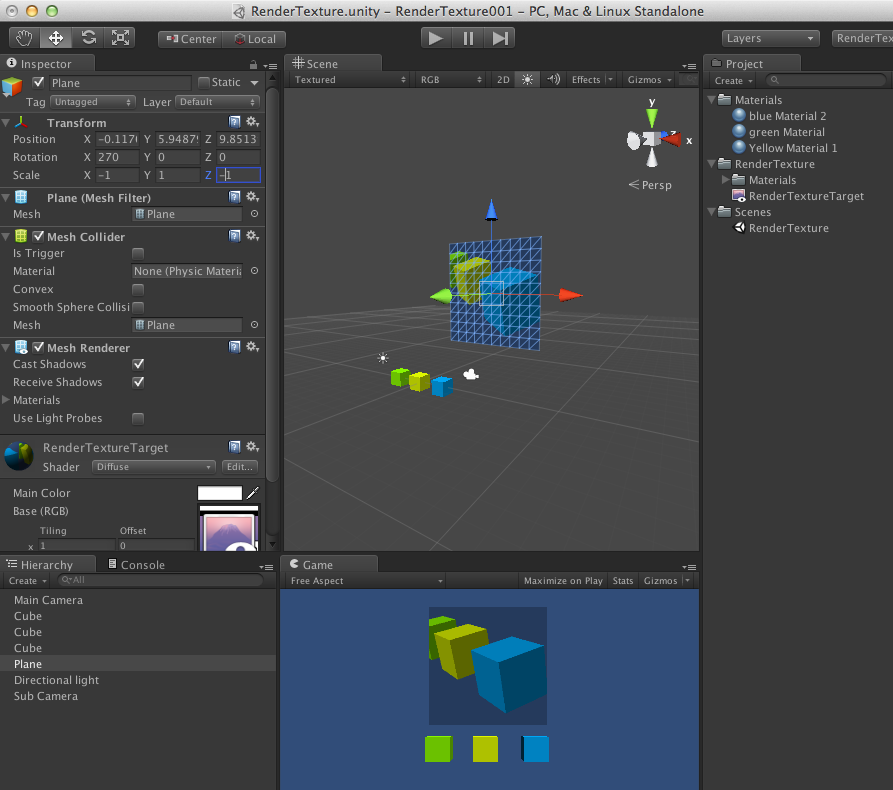Enable the Static checkbox

click(x=204, y=83)
